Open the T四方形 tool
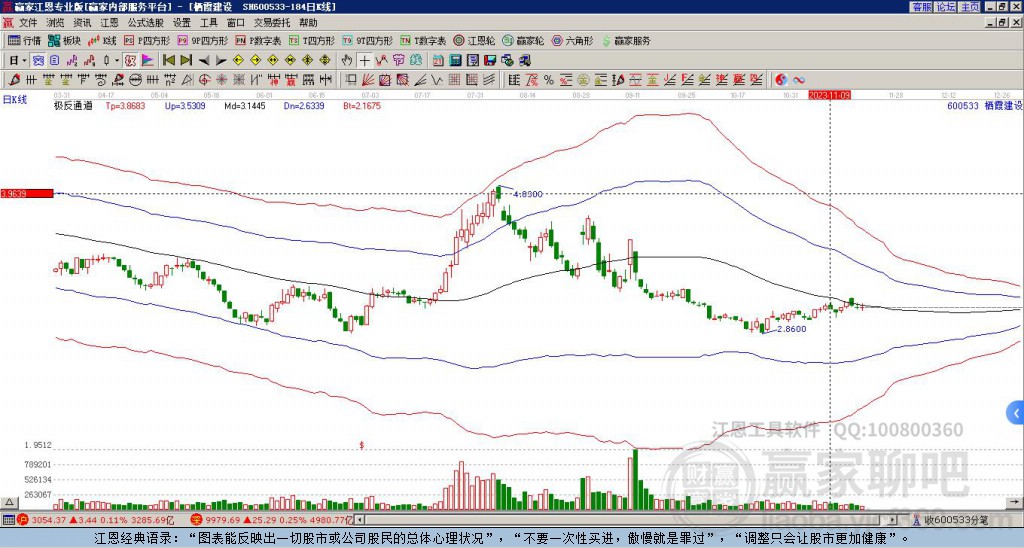This screenshot has height=548, width=1024. pyautogui.click(x=312, y=40)
